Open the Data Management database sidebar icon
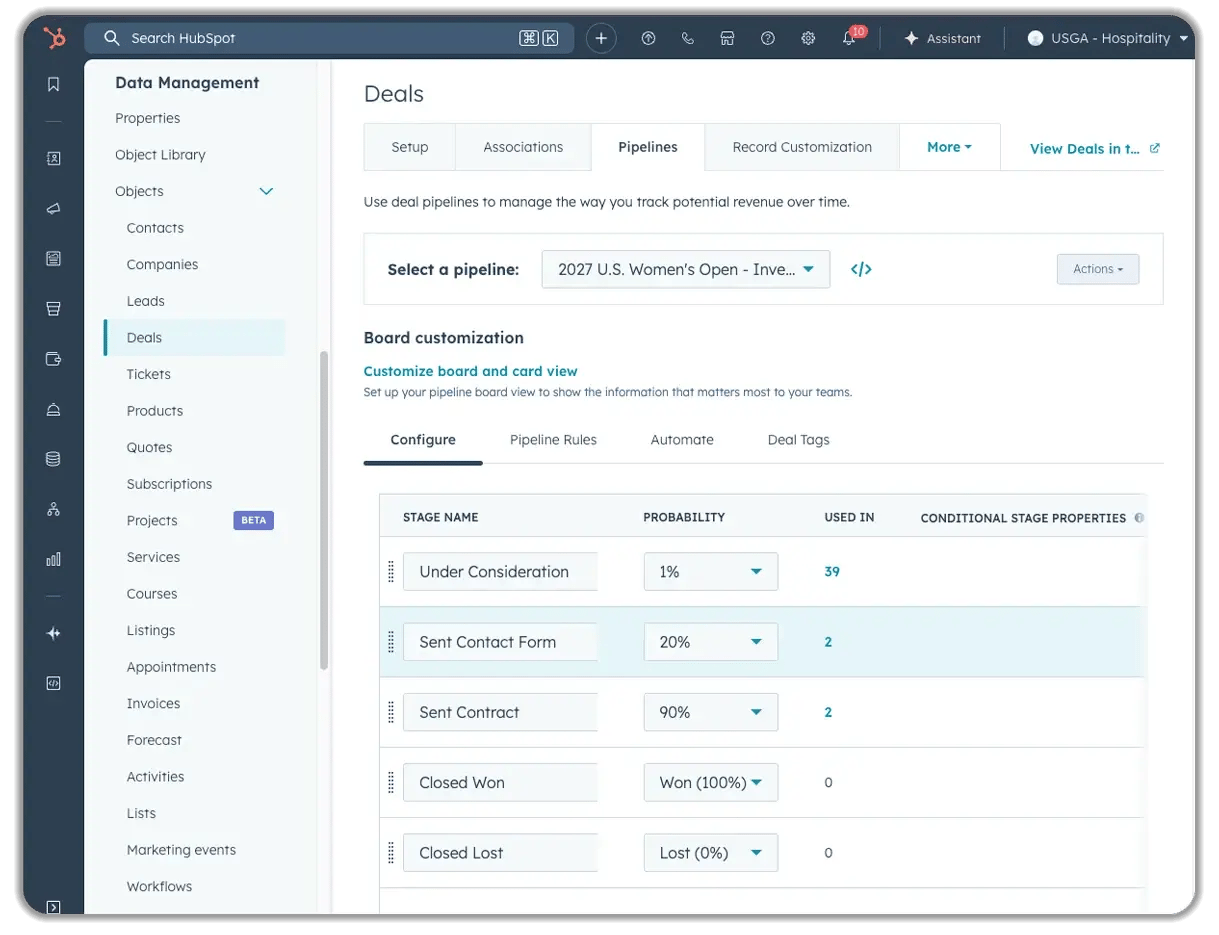Image resolution: width=1219 pixels, height=935 pixels. click(53, 458)
